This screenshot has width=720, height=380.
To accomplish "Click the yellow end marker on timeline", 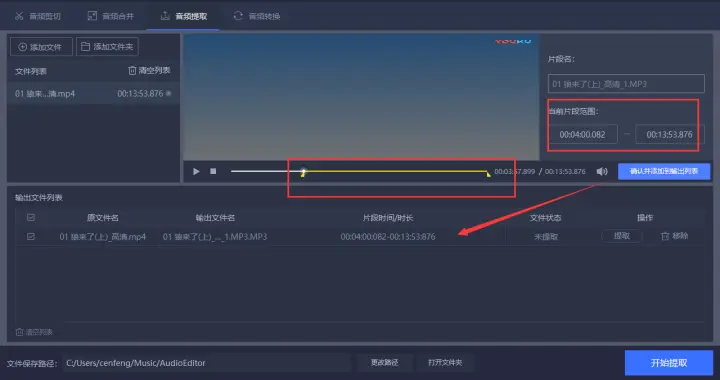I will coord(489,173).
